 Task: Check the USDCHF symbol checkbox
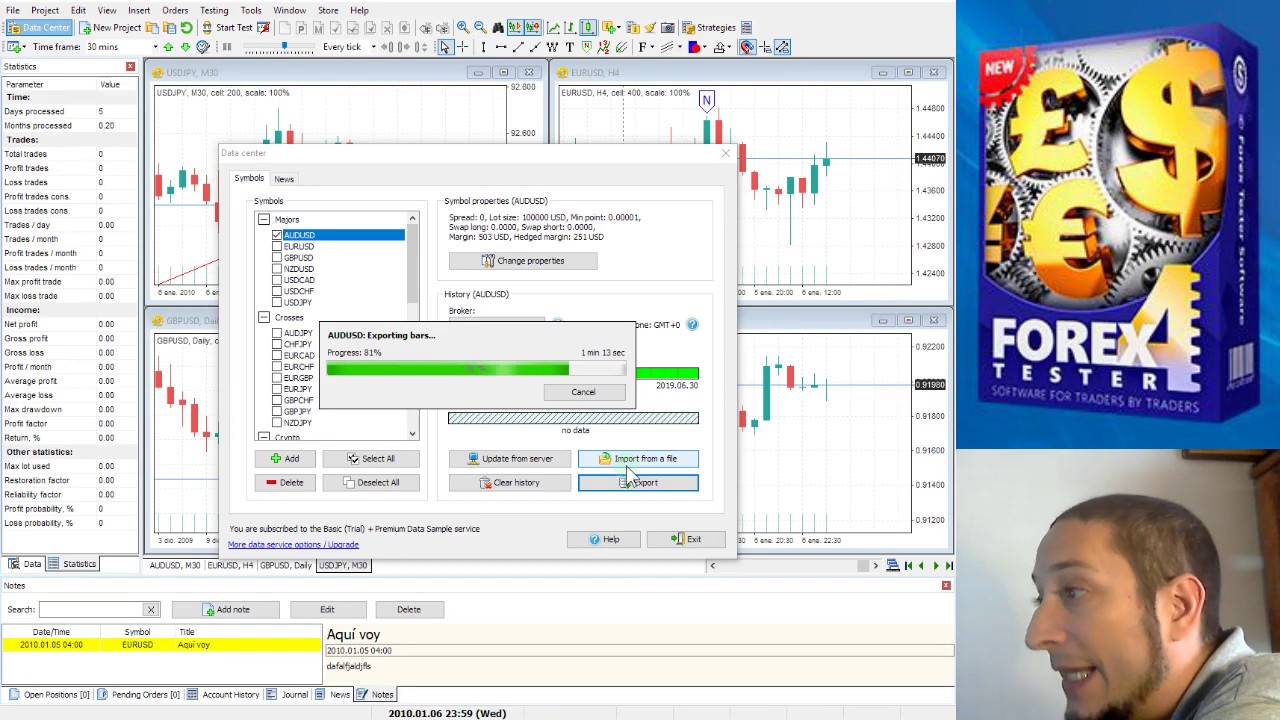[x=277, y=291]
